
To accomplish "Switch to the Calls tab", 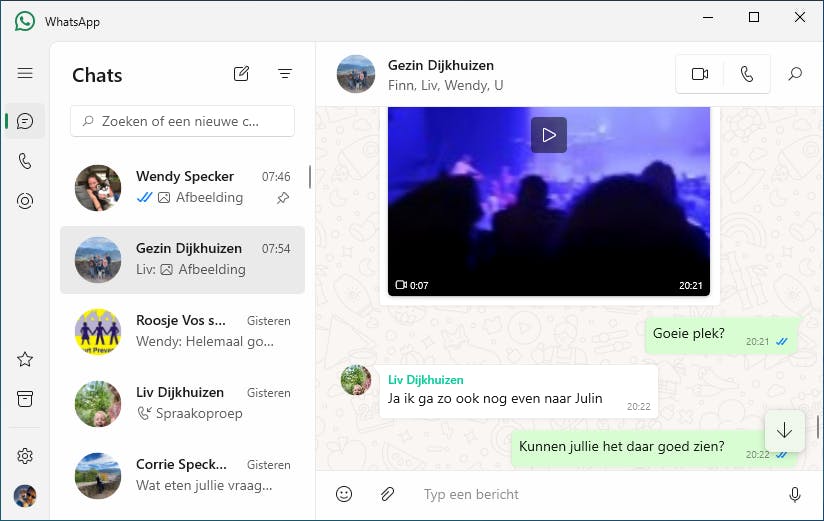I will click(25, 161).
